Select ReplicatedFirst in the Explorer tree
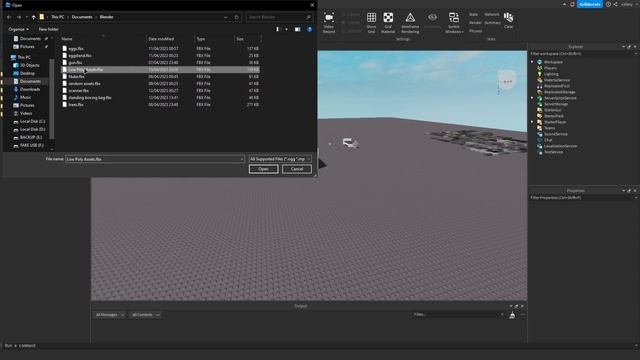The width and height of the screenshot is (640, 360). click(x=557, y=86)
